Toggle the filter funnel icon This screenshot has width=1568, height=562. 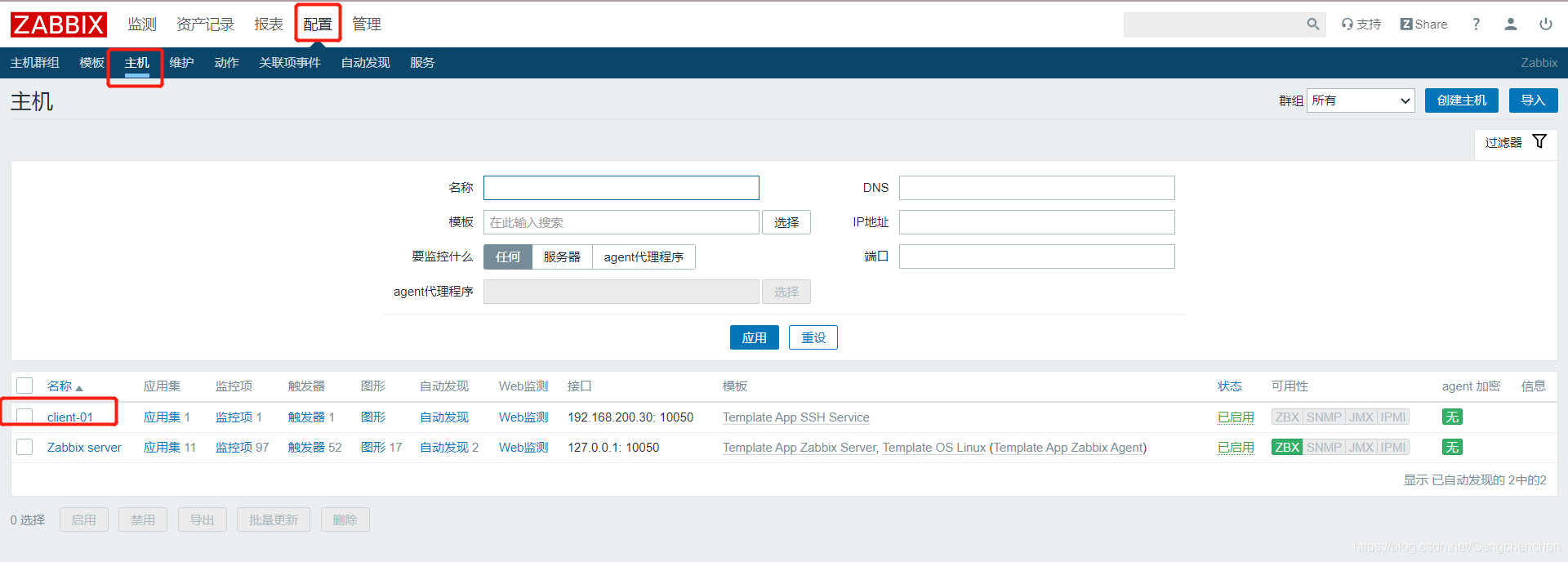(1539, 141)
